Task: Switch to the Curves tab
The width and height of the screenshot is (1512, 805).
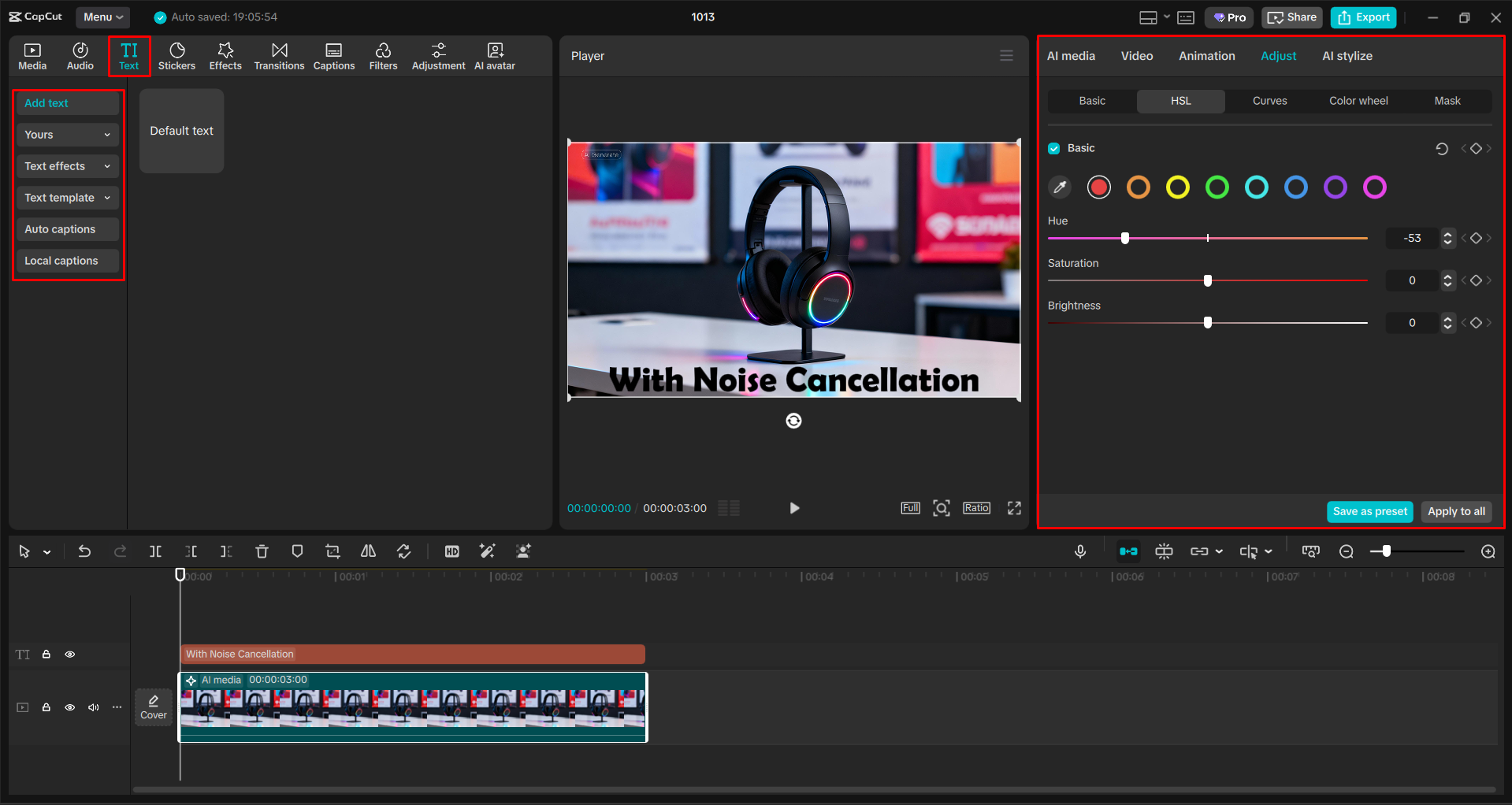Action: tap(1269, 101)
